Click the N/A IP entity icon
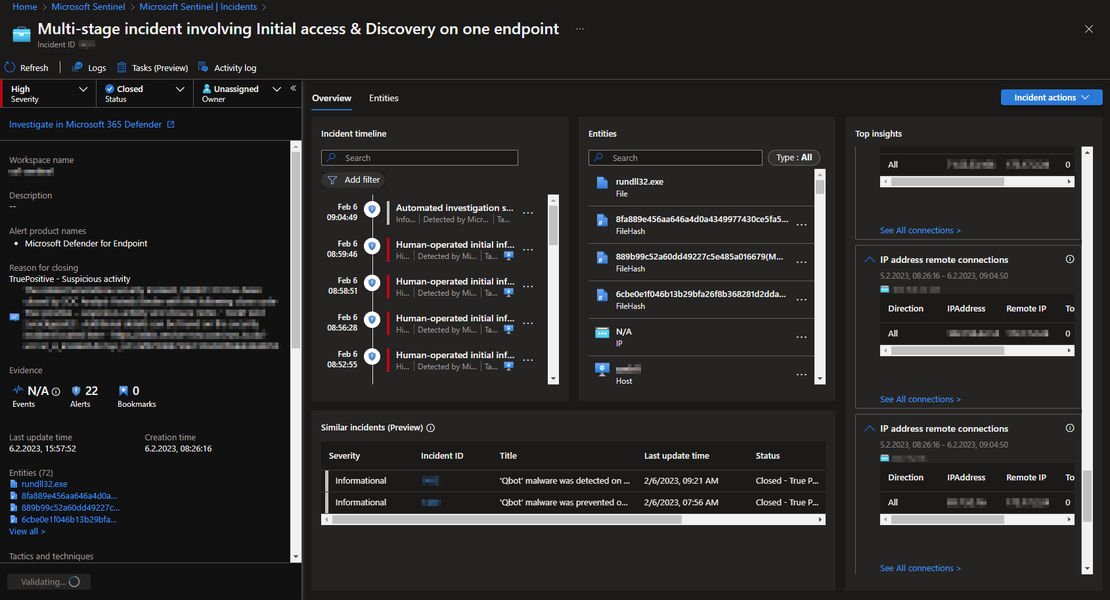 602,333
